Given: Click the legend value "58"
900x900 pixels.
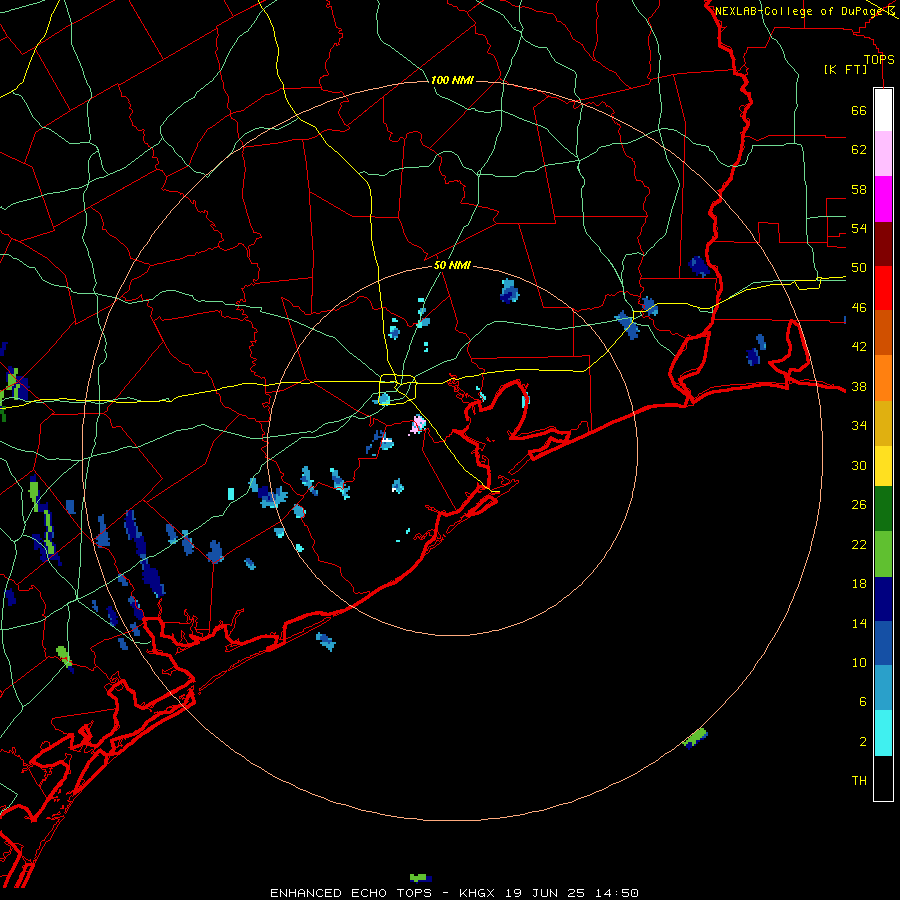Looking at the screenshot, I should click(x=859, y=189).
